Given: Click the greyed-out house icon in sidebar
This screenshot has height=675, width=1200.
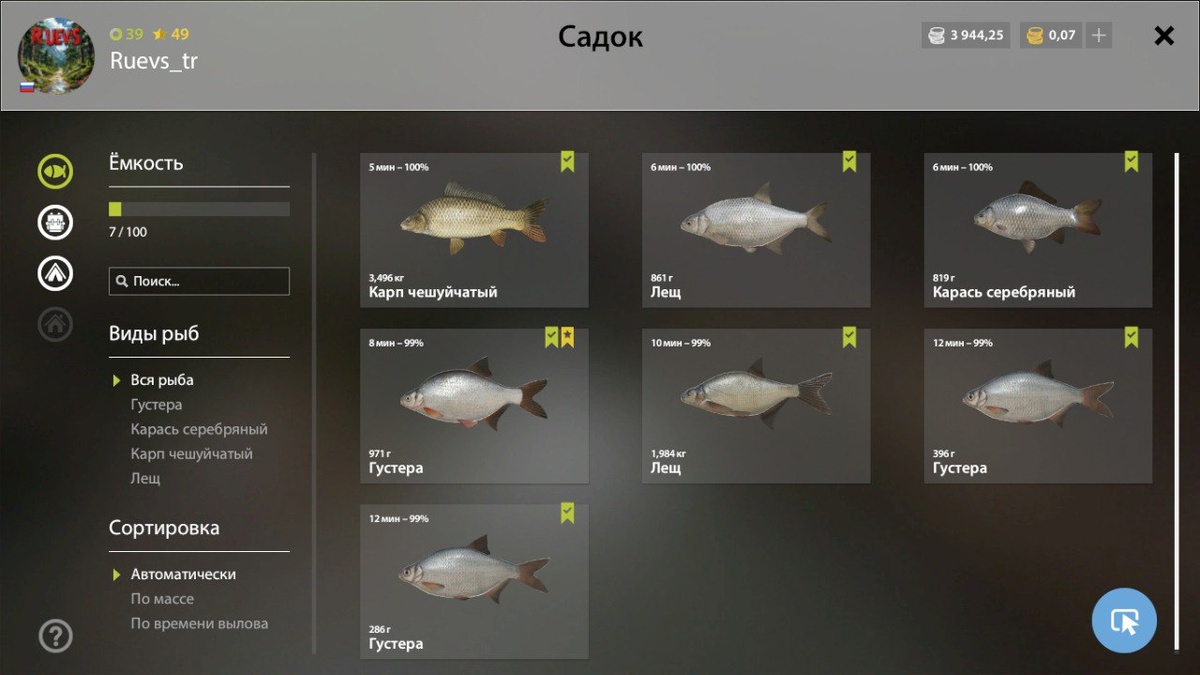Looking at the screenshot, I should [55, 323].
